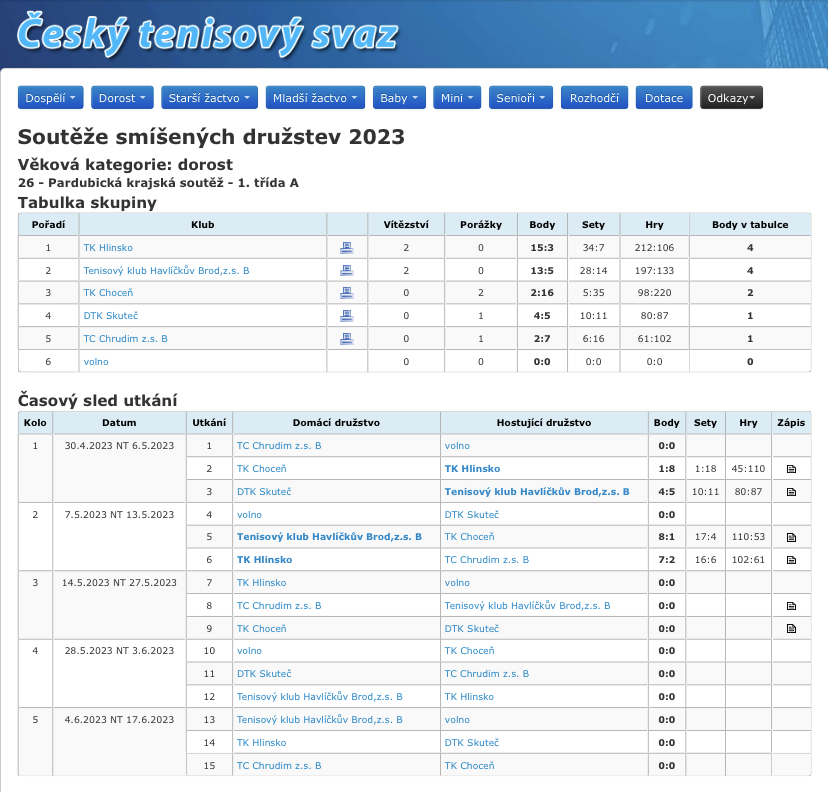Open match report icon for match 2

point(791,469)
